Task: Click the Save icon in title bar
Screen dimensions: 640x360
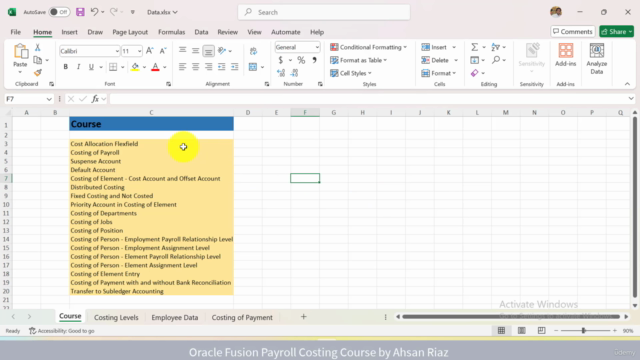Action: tap(80, 12)
